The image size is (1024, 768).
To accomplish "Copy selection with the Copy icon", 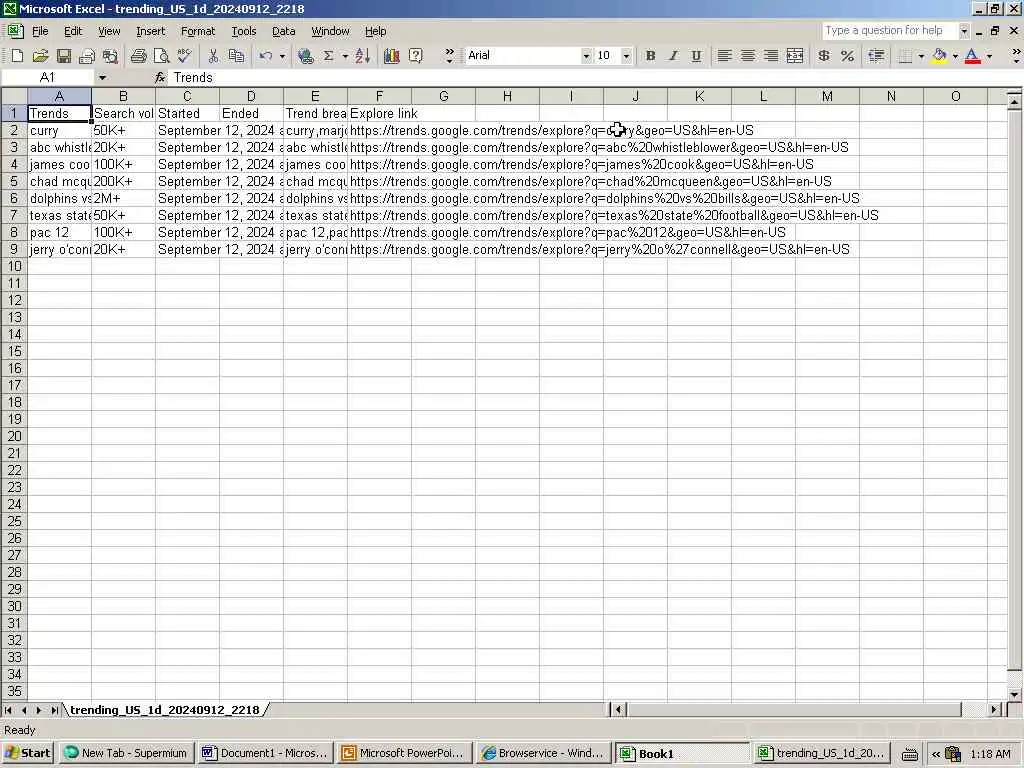I will 236,56.
